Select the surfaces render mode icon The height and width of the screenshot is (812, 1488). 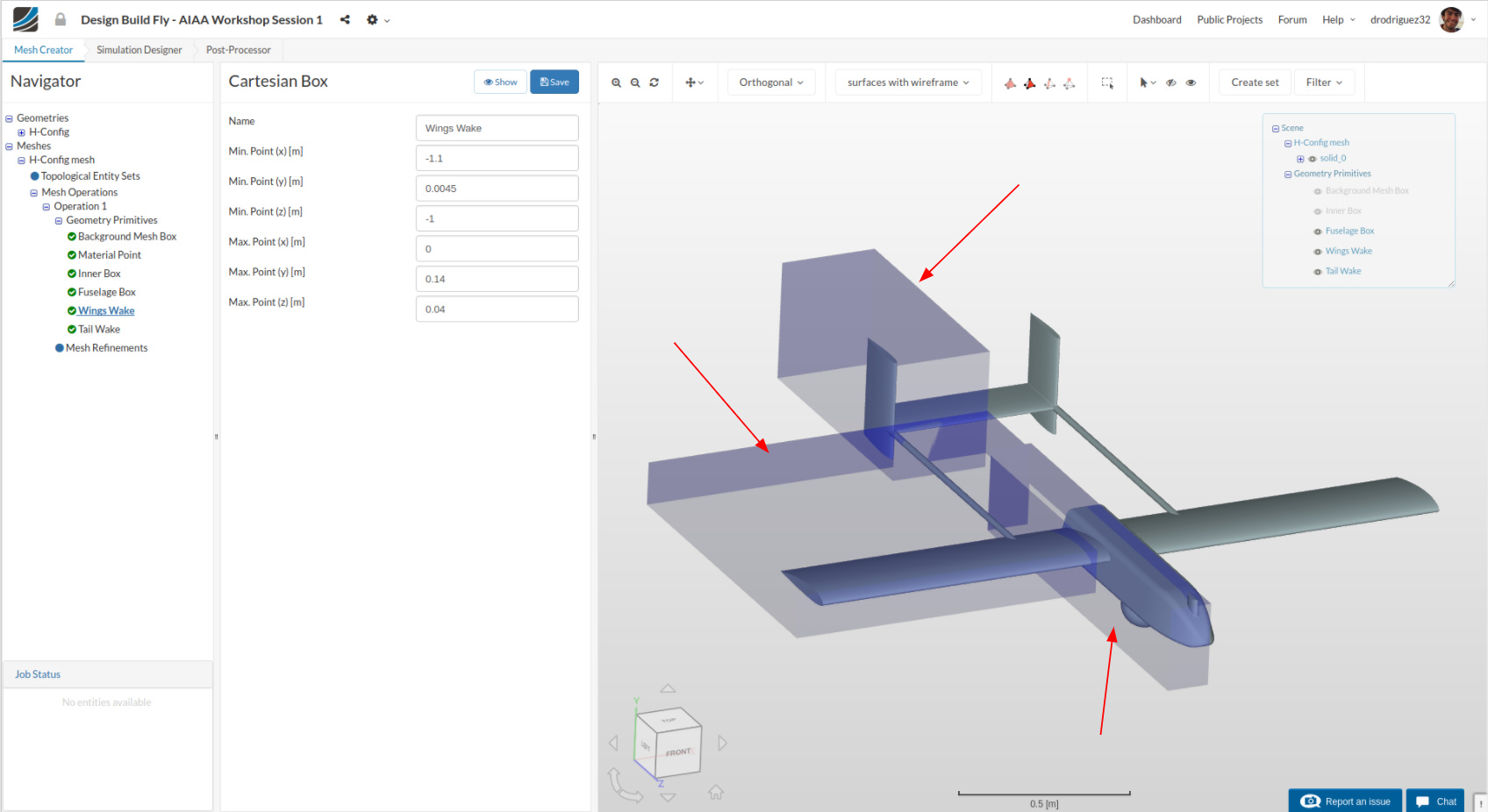(x=1011, y=83)
